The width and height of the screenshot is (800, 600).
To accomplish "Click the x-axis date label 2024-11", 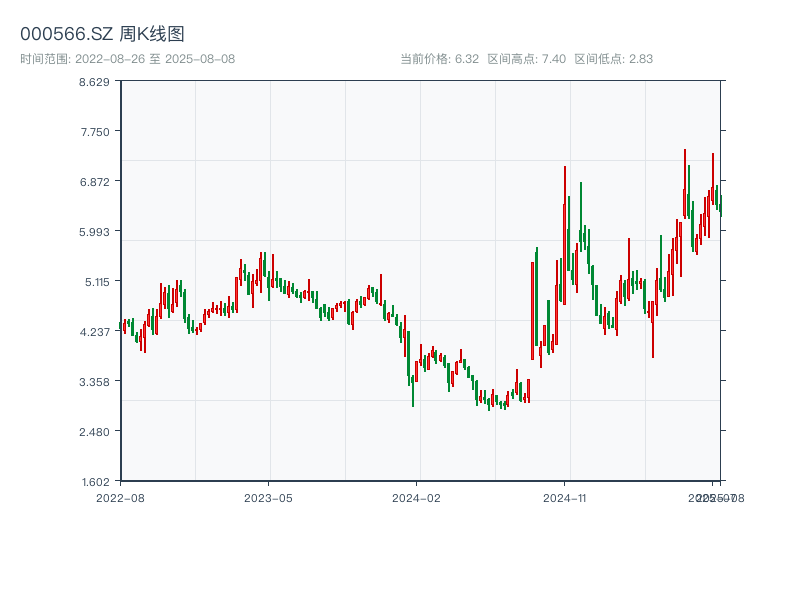I will (564, 498).
